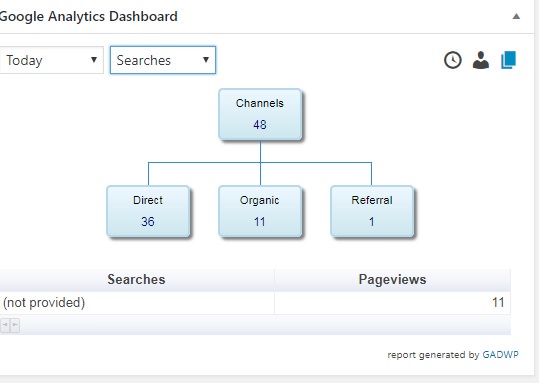Open the Today date range dropdown
Viewport: 539px width, 383px height.
click(x=51, y=60)
